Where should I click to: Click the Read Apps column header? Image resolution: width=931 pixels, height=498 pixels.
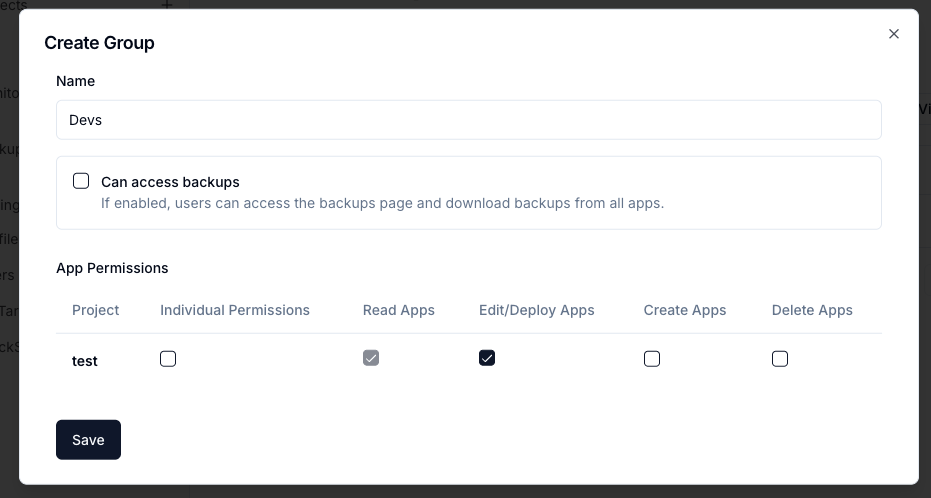click(x=398, y=310)
